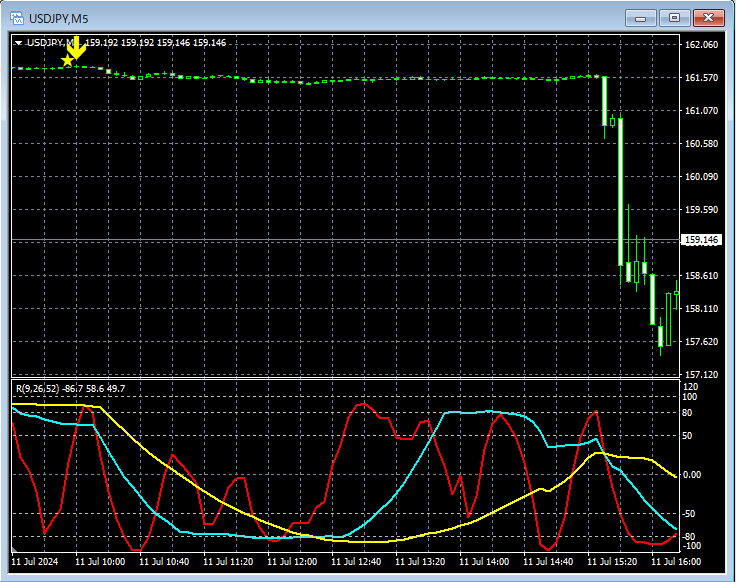Click the indicator scale value 0.00
This screenshot has height=582, width=737.
(692, 475)
